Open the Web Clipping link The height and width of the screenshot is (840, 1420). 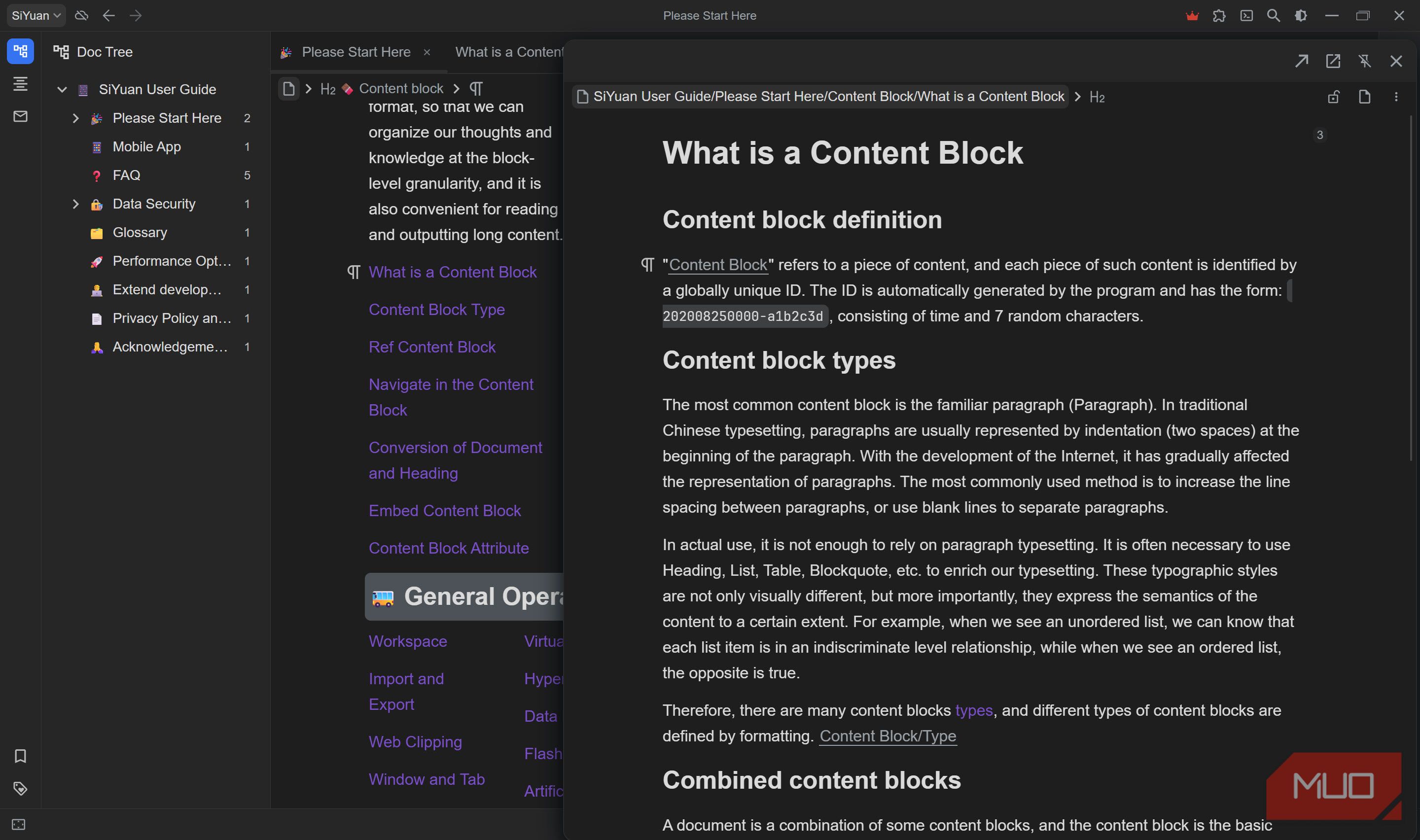click(x=415, y=741)
